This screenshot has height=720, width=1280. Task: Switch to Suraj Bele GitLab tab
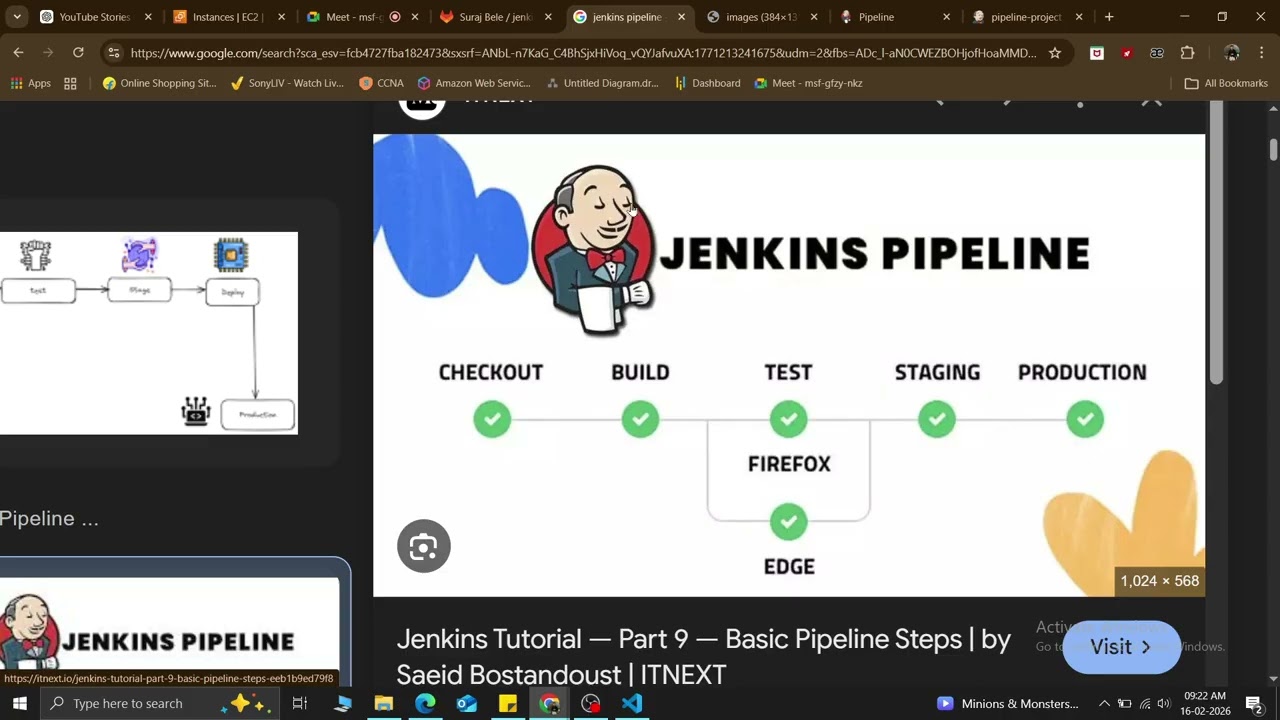pos(496,17)
